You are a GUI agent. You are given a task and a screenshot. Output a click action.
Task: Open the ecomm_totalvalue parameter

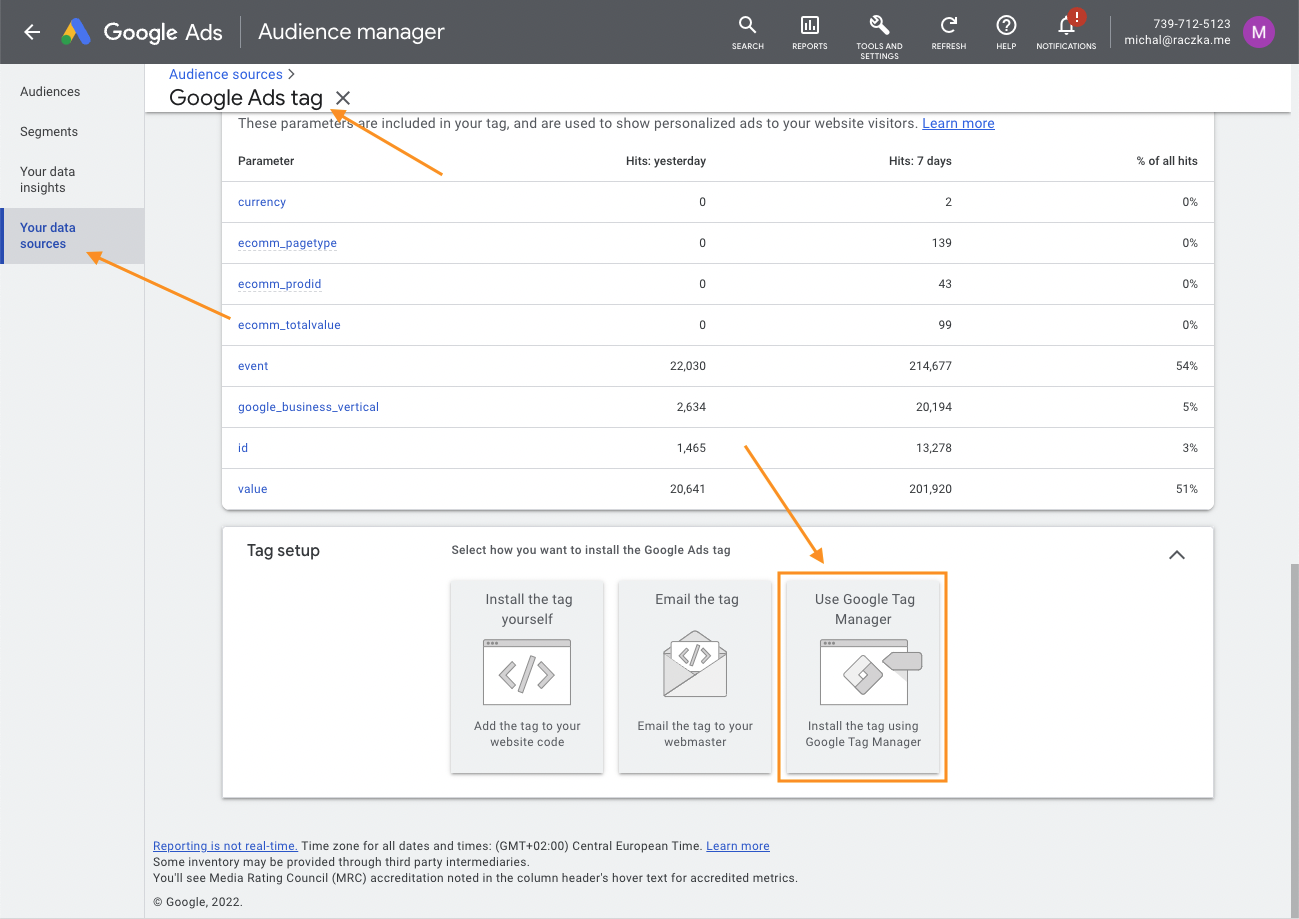(x=289, y=325)
